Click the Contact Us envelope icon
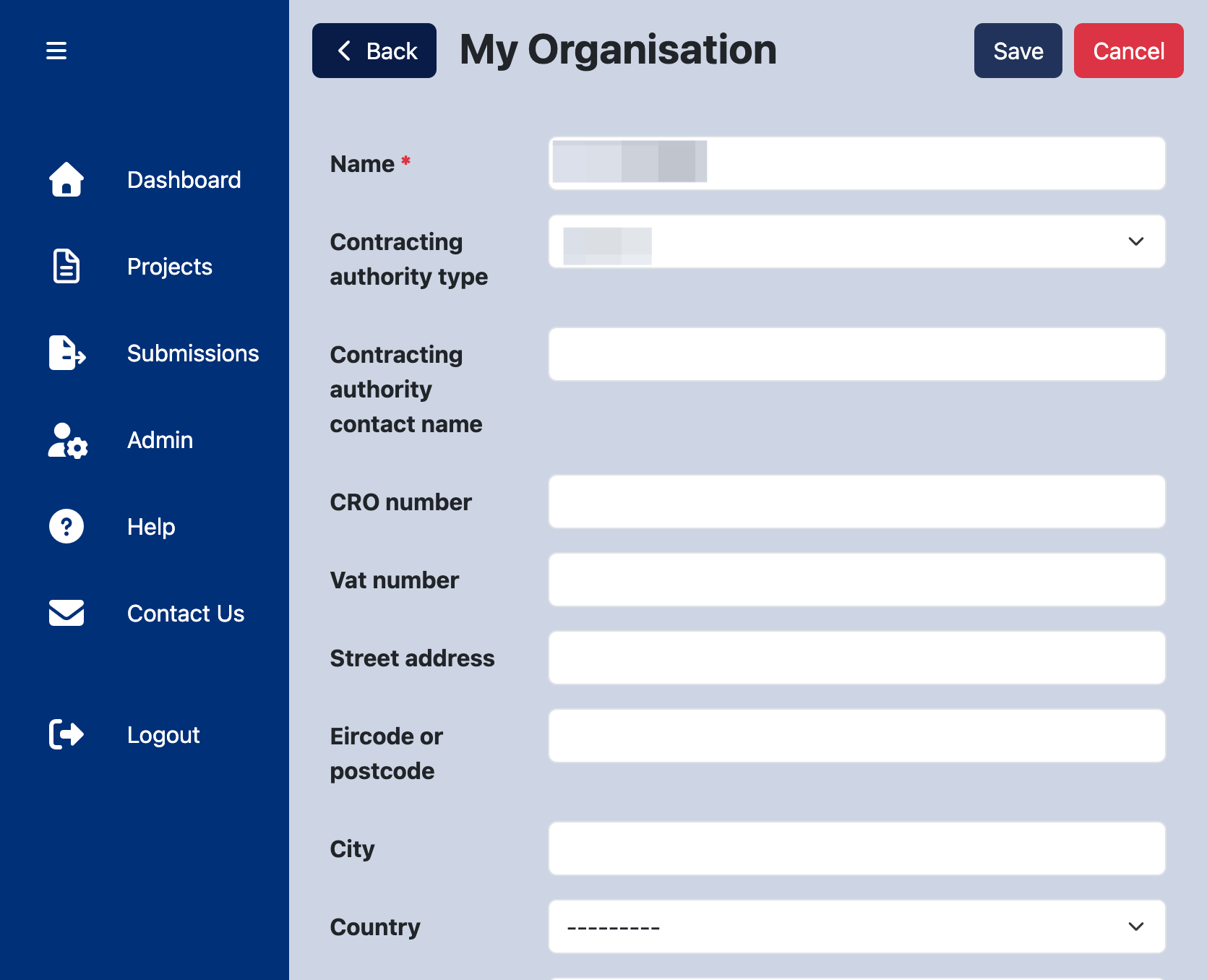Image resolution: width=1207 pixels, height=980 pixels. 66,613
